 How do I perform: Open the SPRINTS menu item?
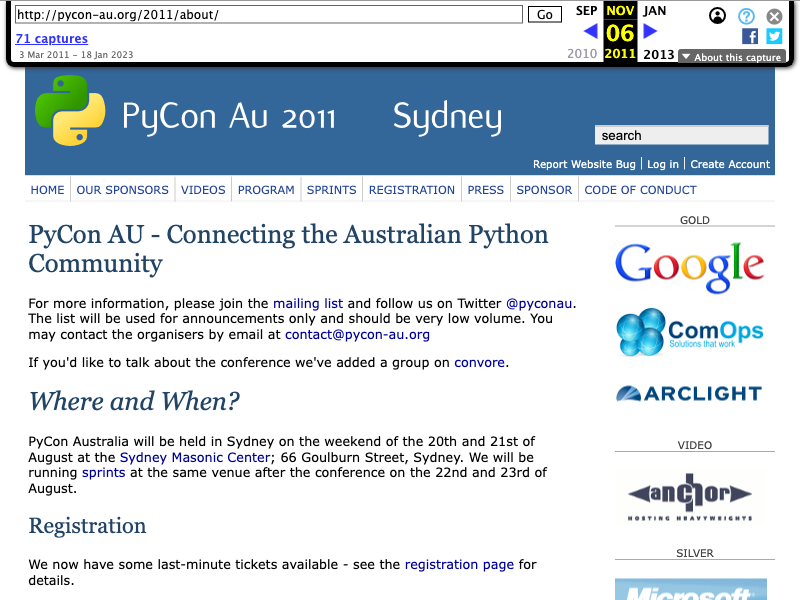pyautogui.click(x=332, y=190)
